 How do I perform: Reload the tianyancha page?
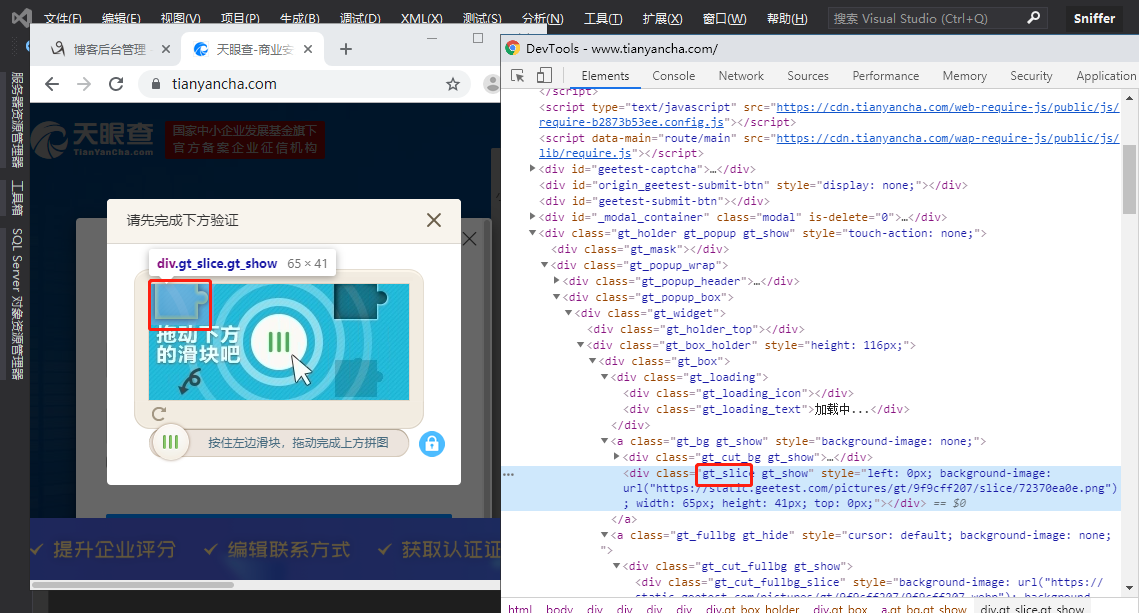[116, 84]
